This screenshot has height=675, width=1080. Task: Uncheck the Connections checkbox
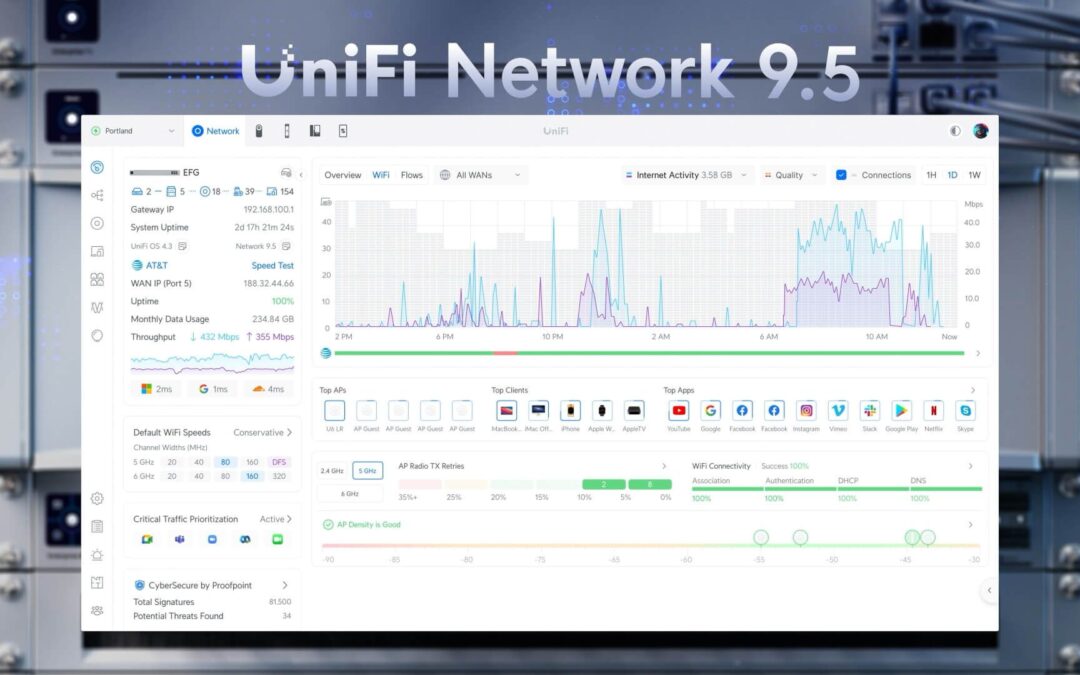tap(841, 175)
